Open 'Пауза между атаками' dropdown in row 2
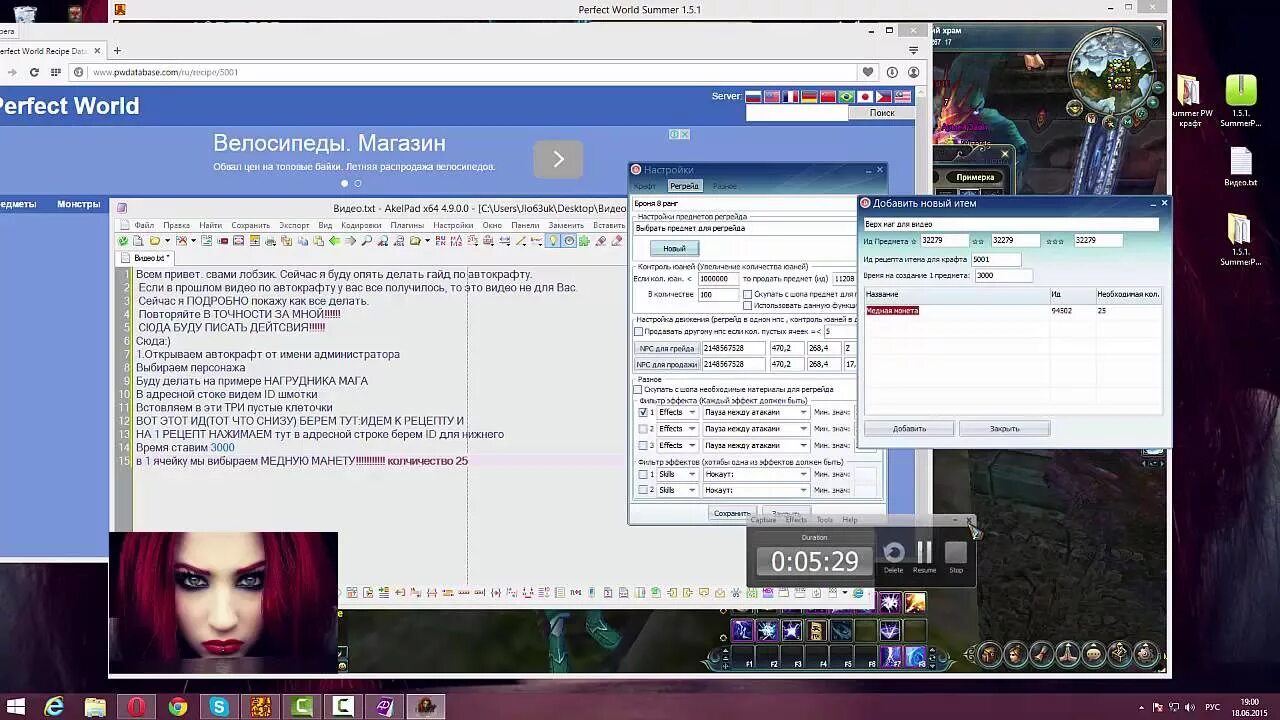This screenshot has width=1280, height=720. point(755,429)
